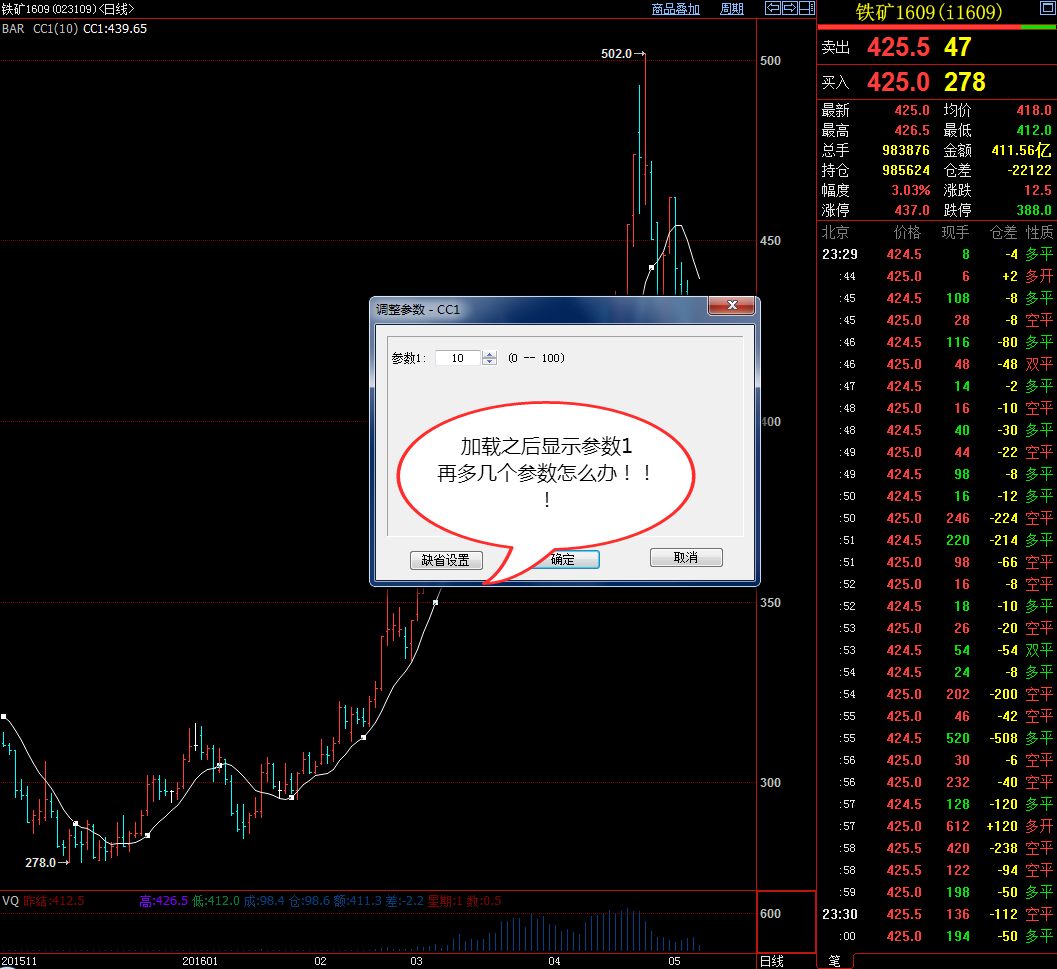Image resolution: width=1057 pixels, height=969 pixels.
Task: Click the left-arrow chart scroll icon
Action: 772,9
